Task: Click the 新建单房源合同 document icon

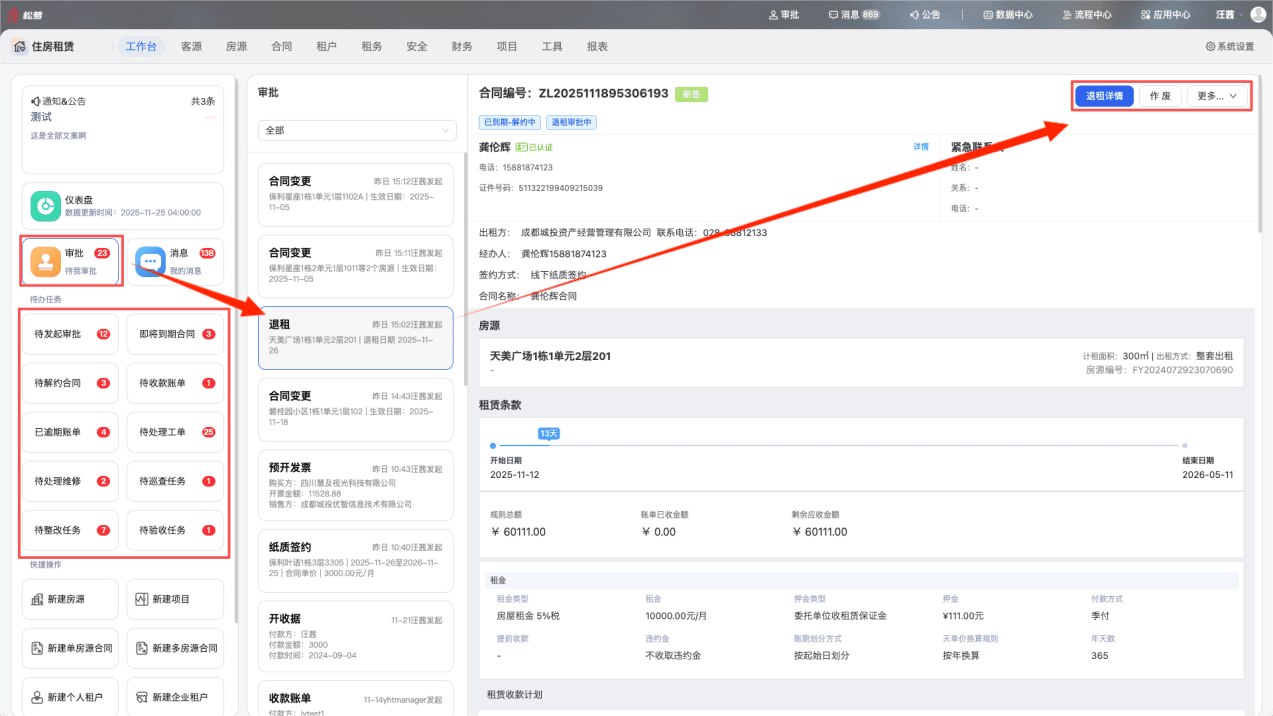Action: click(38, 648)
